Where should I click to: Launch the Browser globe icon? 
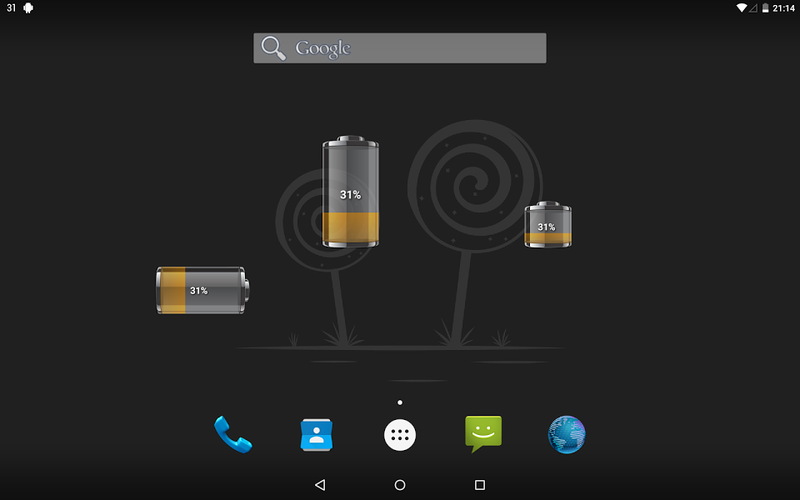pyautogui.click(x=567, y=435)
